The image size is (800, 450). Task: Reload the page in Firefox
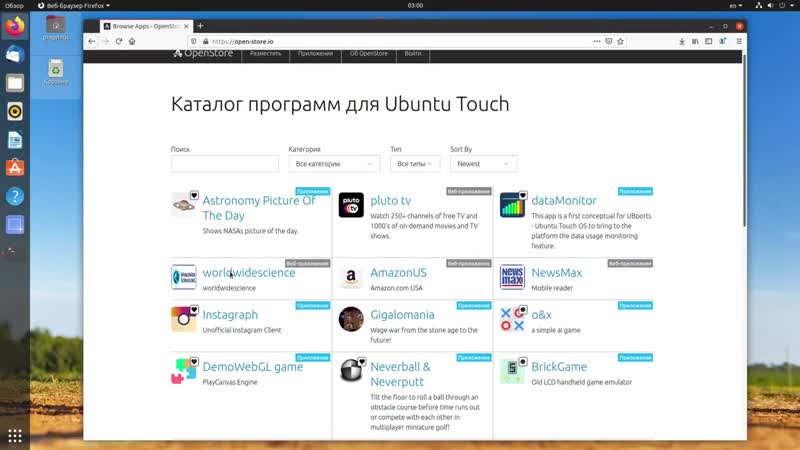coord(119,41)
